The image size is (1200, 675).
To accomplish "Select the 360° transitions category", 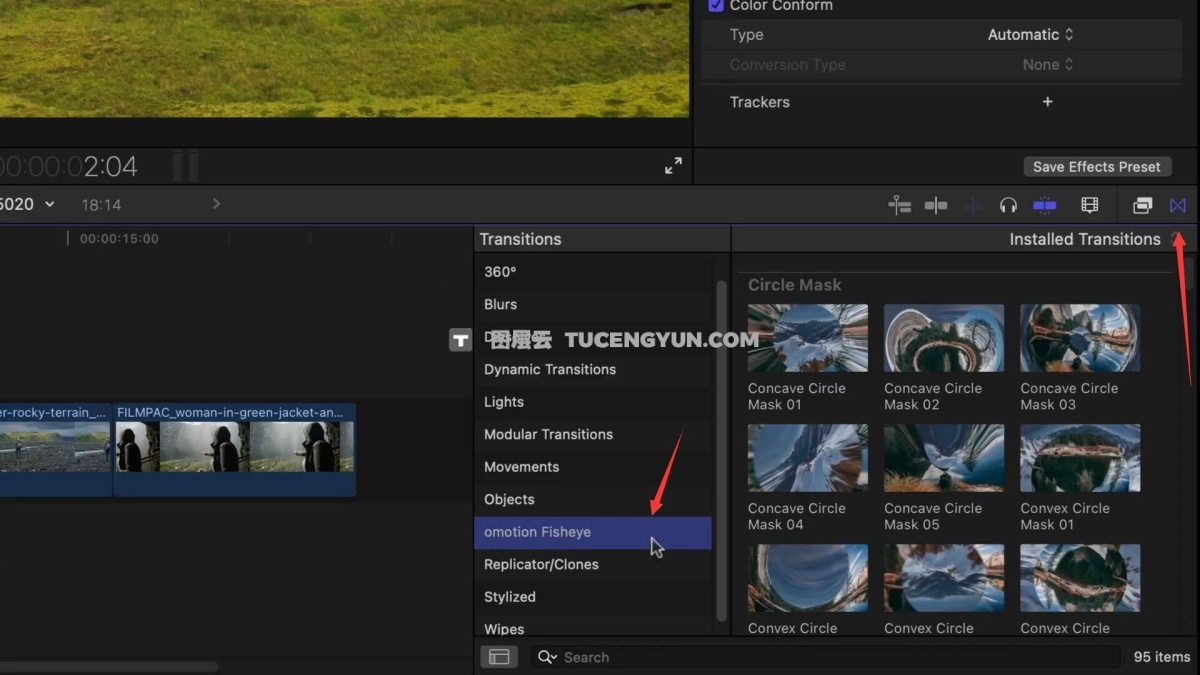I will coord(593,272).
